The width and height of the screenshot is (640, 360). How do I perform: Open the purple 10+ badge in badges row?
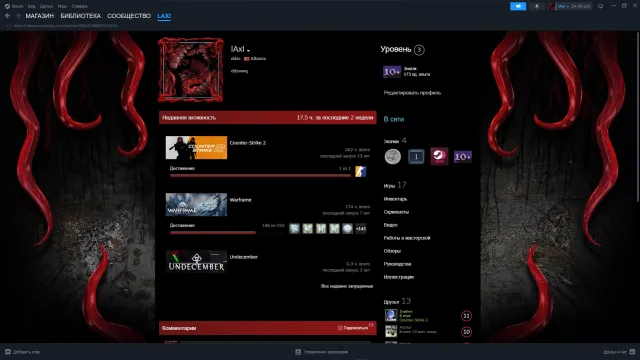click(463, 157)
